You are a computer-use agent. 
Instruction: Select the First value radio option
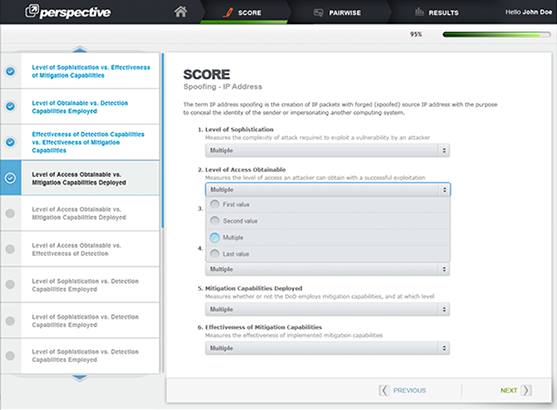[x=215, y=204]
